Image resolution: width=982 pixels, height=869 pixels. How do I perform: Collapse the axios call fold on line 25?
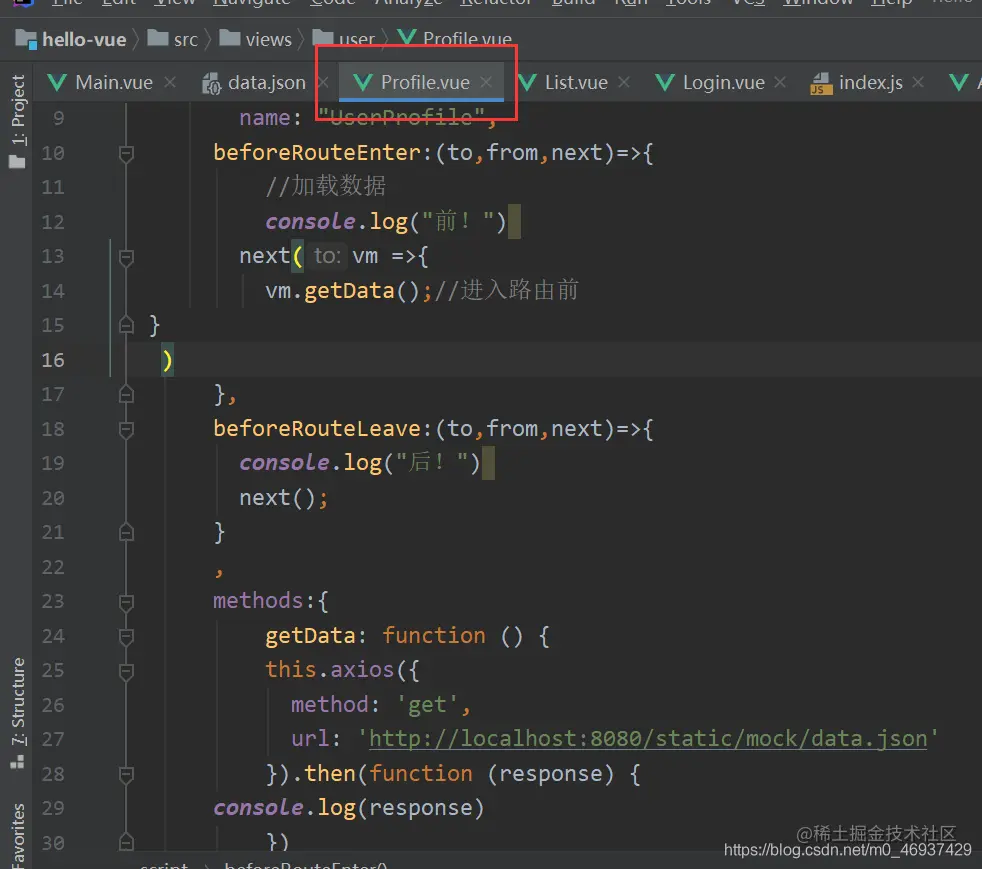point(126,671)
